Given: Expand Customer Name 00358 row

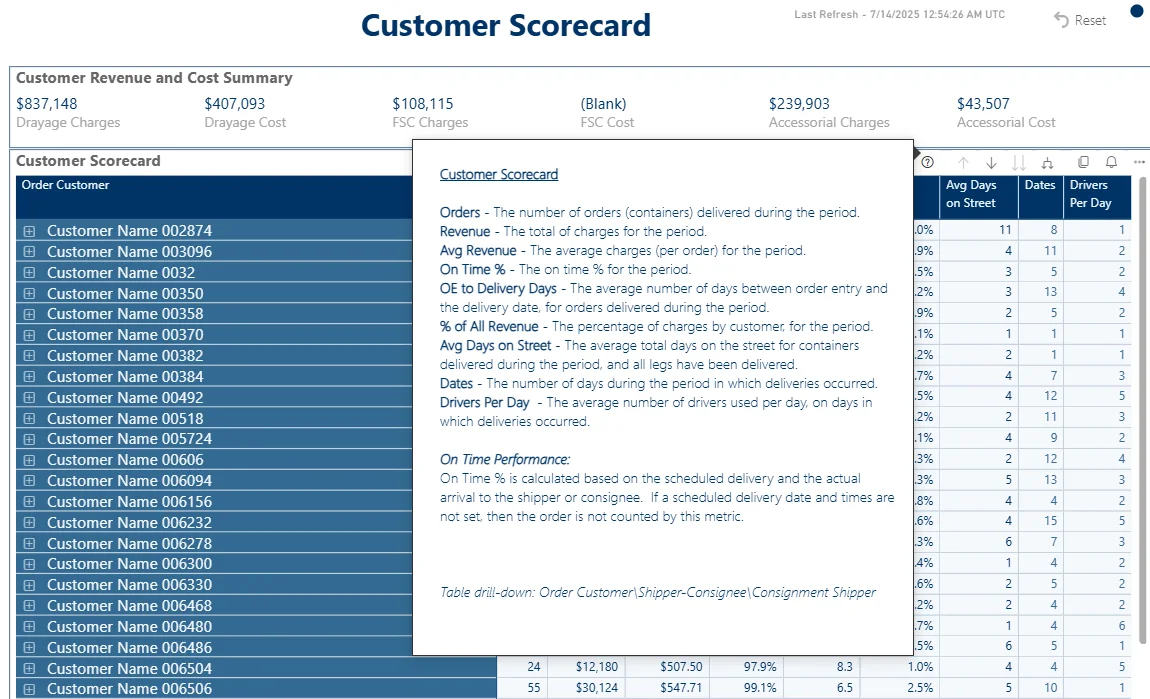Looking at the screenshot, I should (29, 314).
